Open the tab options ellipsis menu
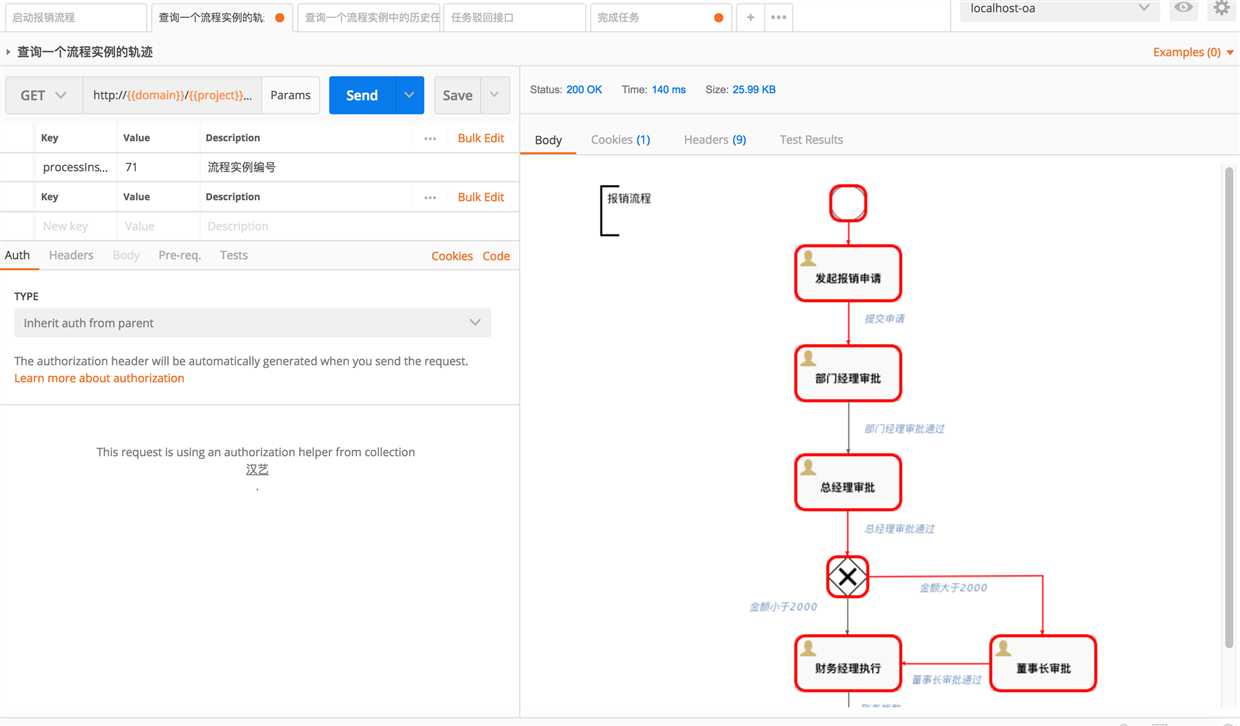 779,17
